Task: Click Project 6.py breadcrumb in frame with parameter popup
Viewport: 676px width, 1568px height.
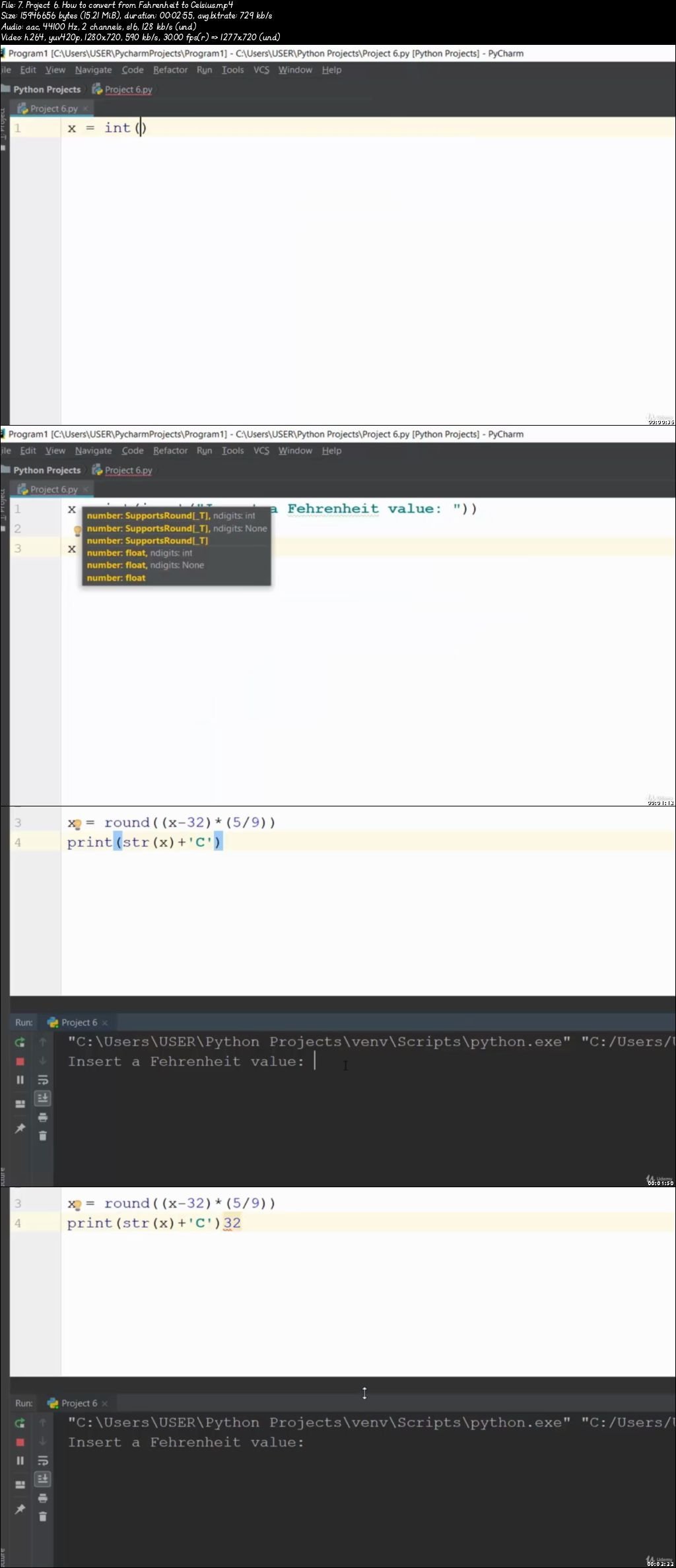Action: click(123, 470)
